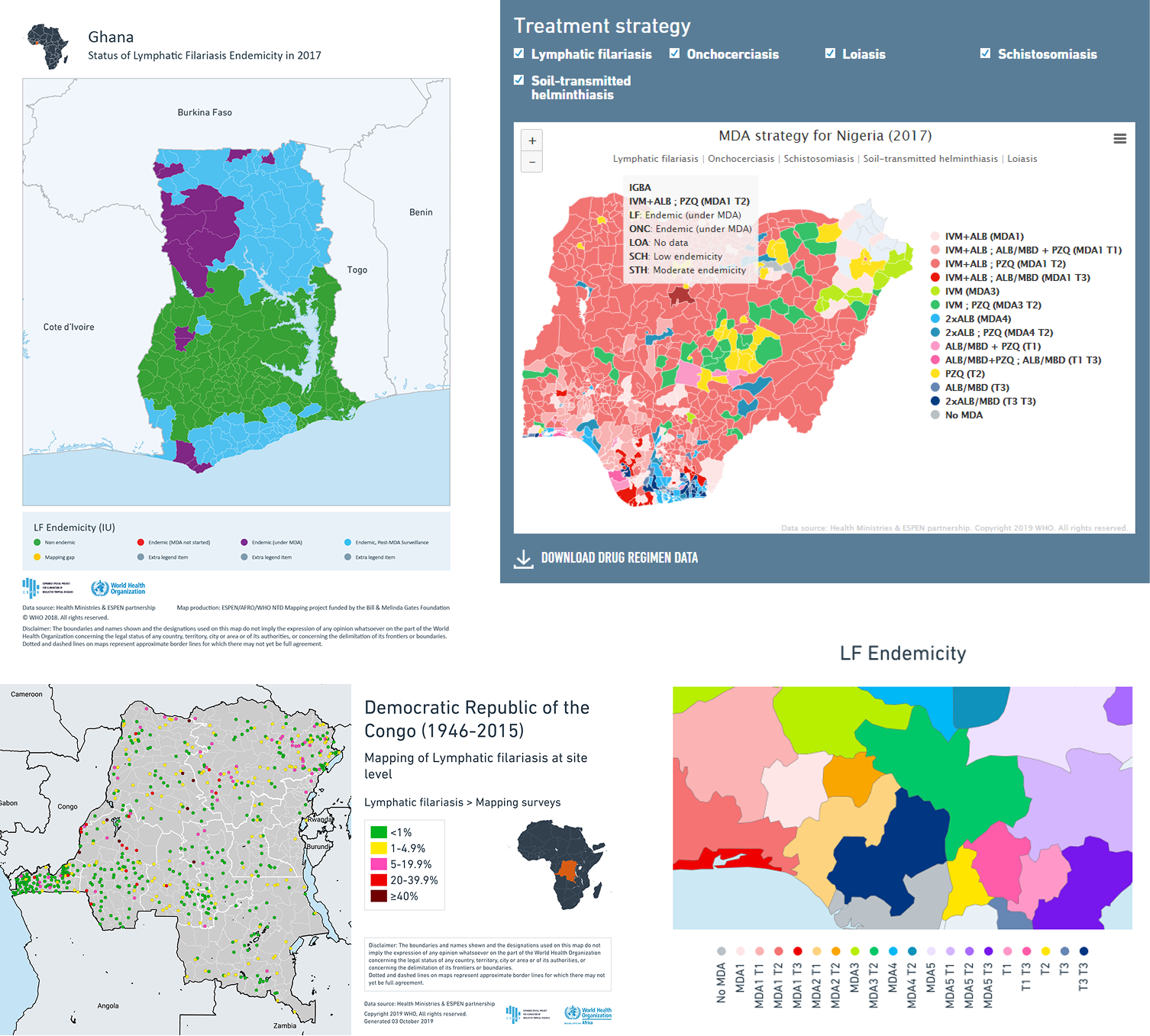The height and width of the screenshot is (1036, 1150).
Task: Open the chart hamburger menu
Action: tap(1119, 139)
